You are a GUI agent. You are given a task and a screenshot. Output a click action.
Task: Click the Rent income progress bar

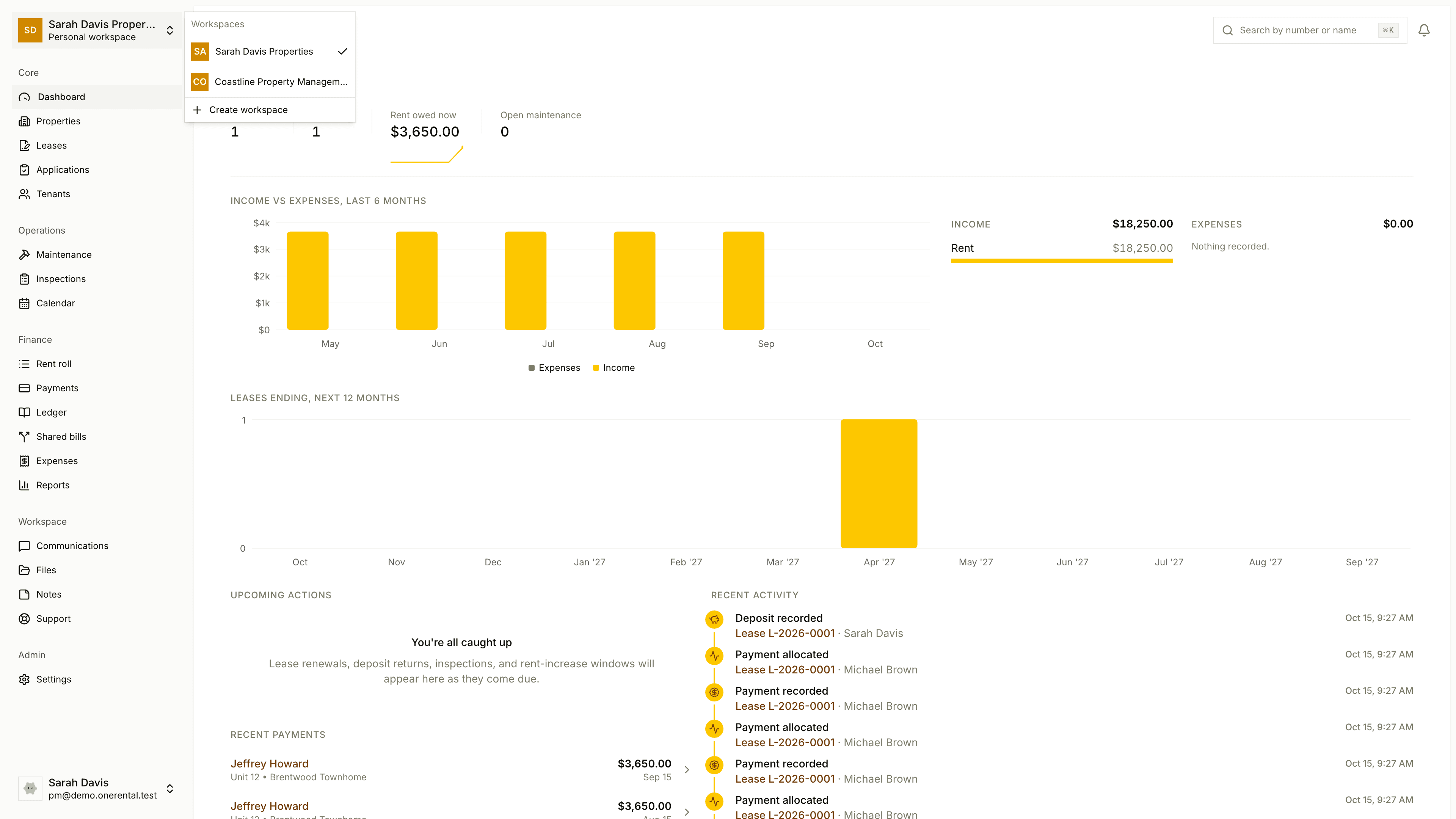1062,261
